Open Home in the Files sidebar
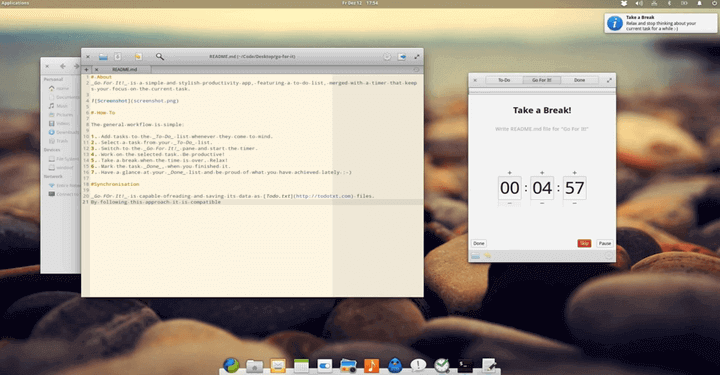 click(x=58, y=88)
